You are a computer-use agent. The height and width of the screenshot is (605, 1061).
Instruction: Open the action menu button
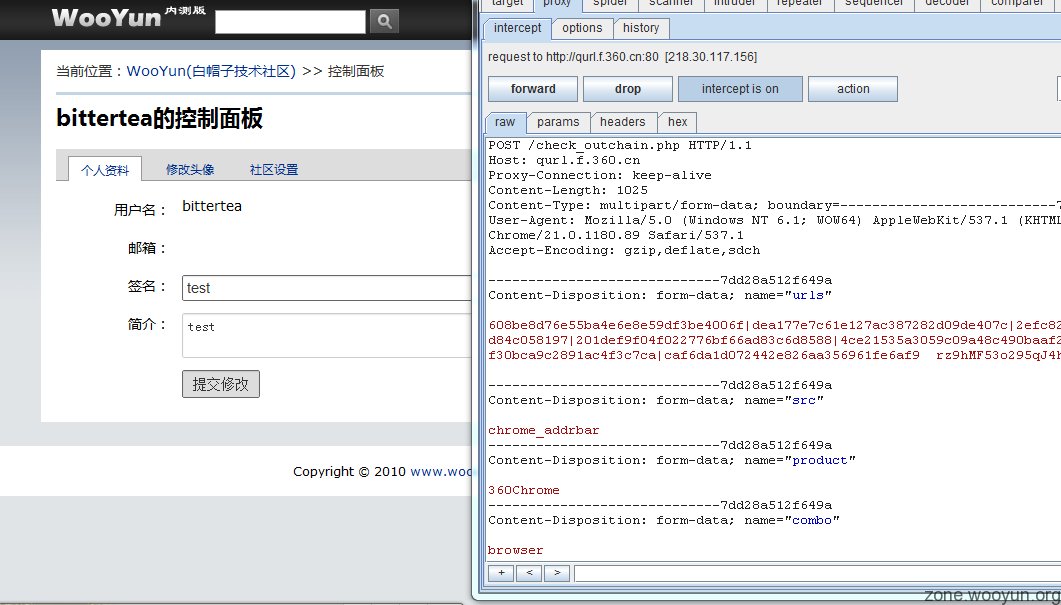pos(853,89)
